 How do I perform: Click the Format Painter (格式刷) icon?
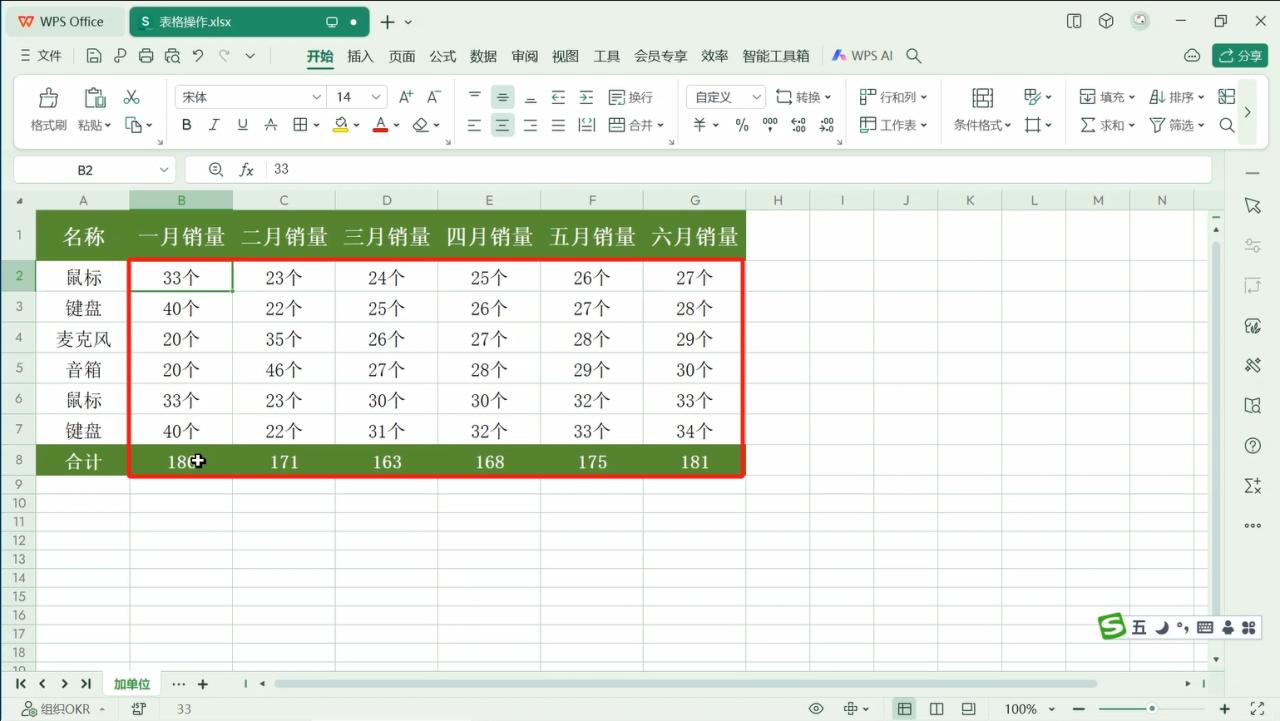tap(48, 98)
